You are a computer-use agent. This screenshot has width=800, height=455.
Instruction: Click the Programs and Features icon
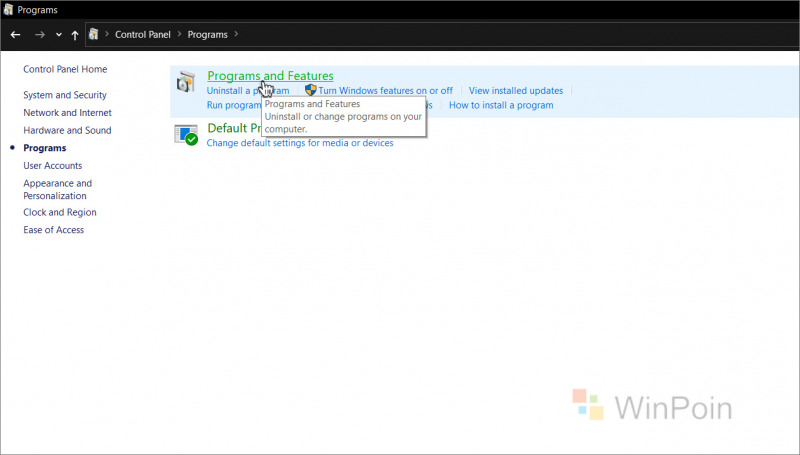click(186, 82)
